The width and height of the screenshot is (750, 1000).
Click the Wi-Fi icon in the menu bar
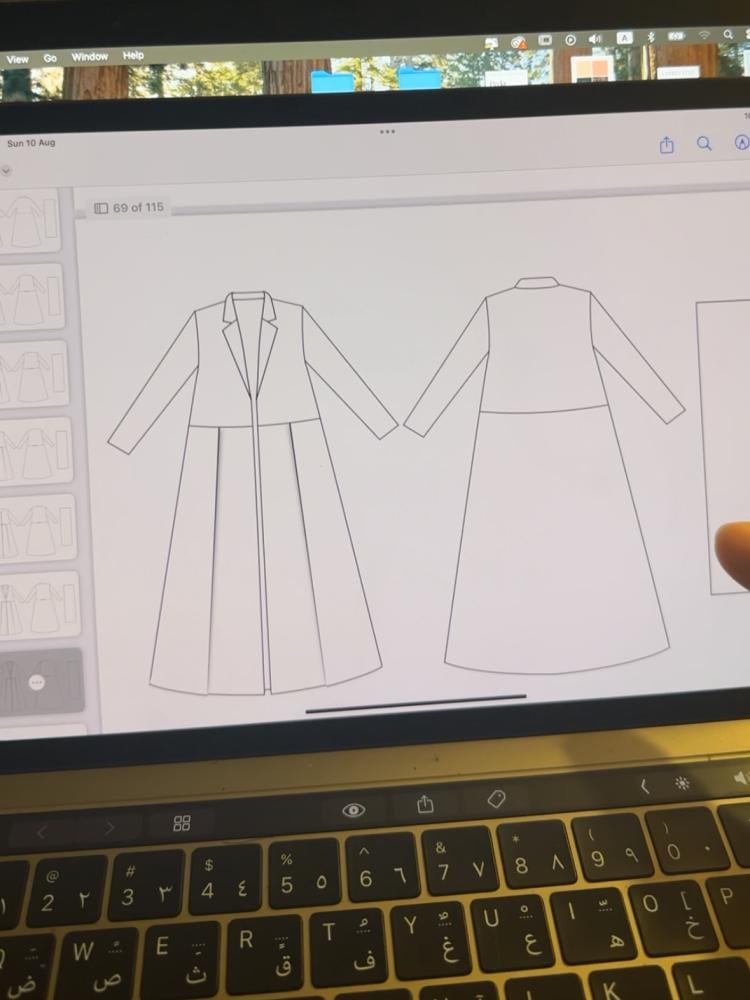705,35
